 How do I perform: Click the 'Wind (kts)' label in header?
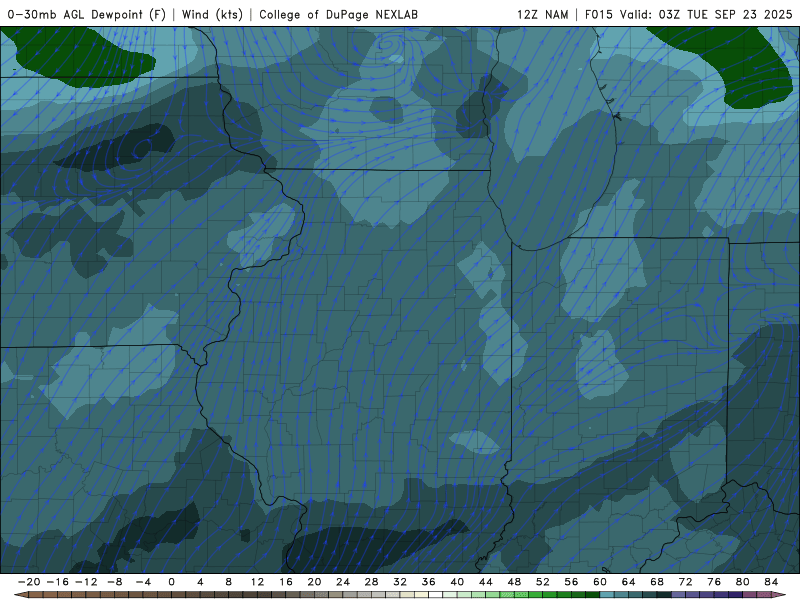coord(212,15)
